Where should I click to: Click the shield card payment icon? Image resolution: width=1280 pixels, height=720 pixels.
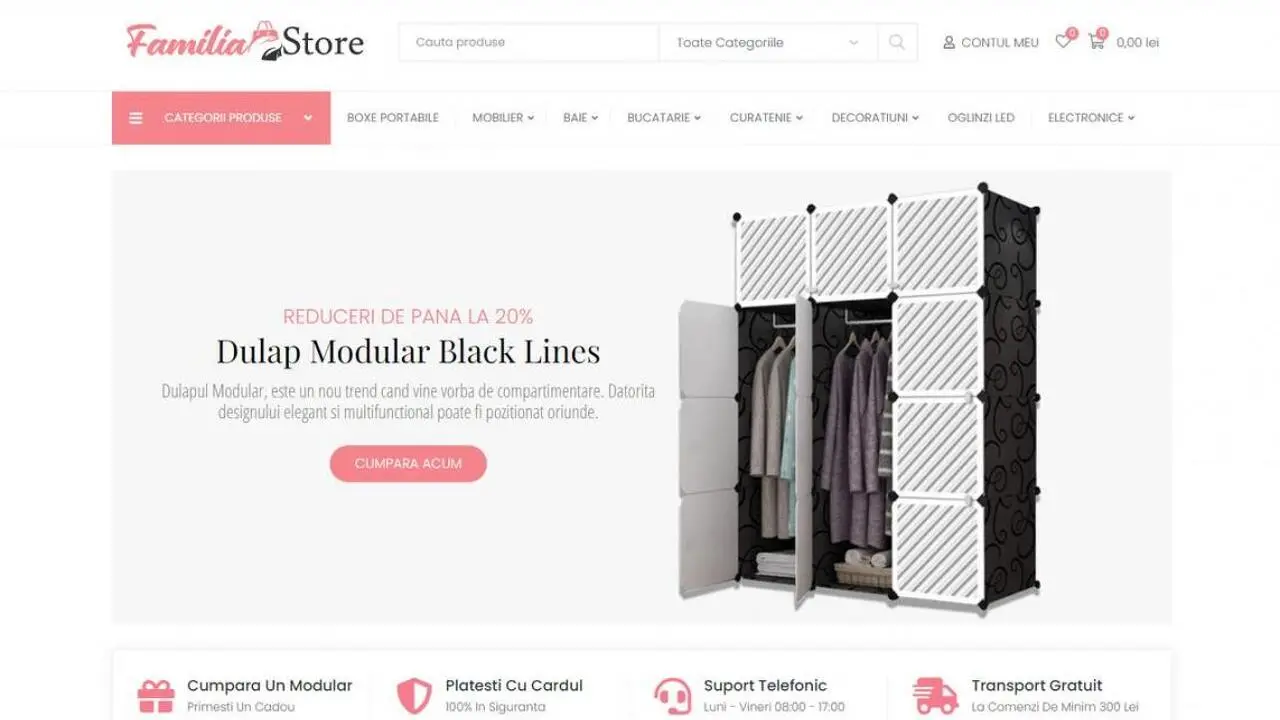(414, 695)
